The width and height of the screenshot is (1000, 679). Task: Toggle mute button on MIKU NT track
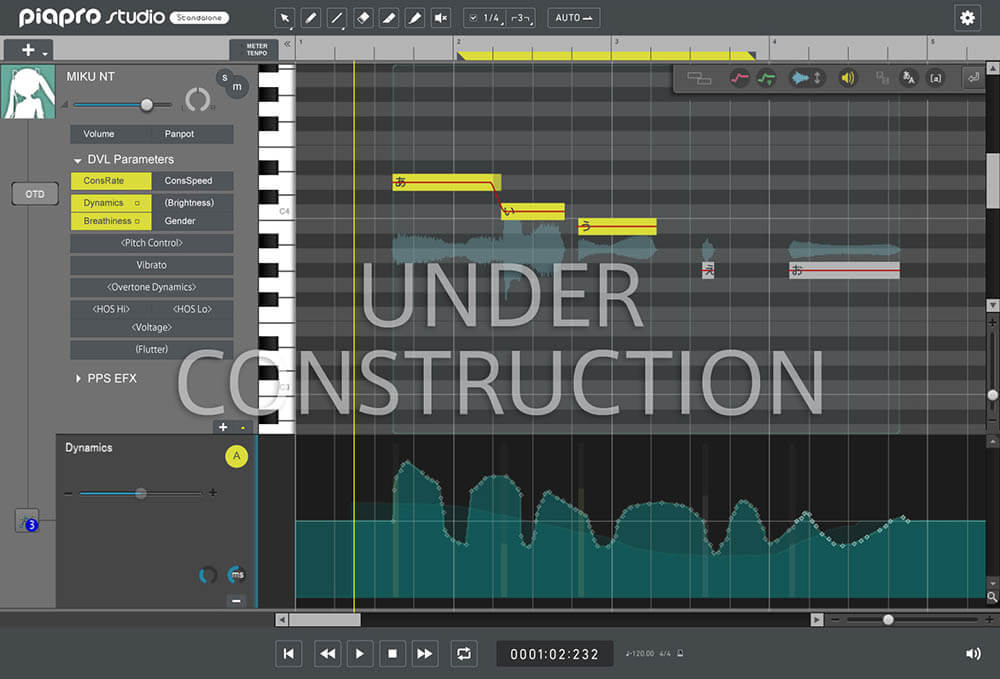pyautogui.click(x=237, y=87)
